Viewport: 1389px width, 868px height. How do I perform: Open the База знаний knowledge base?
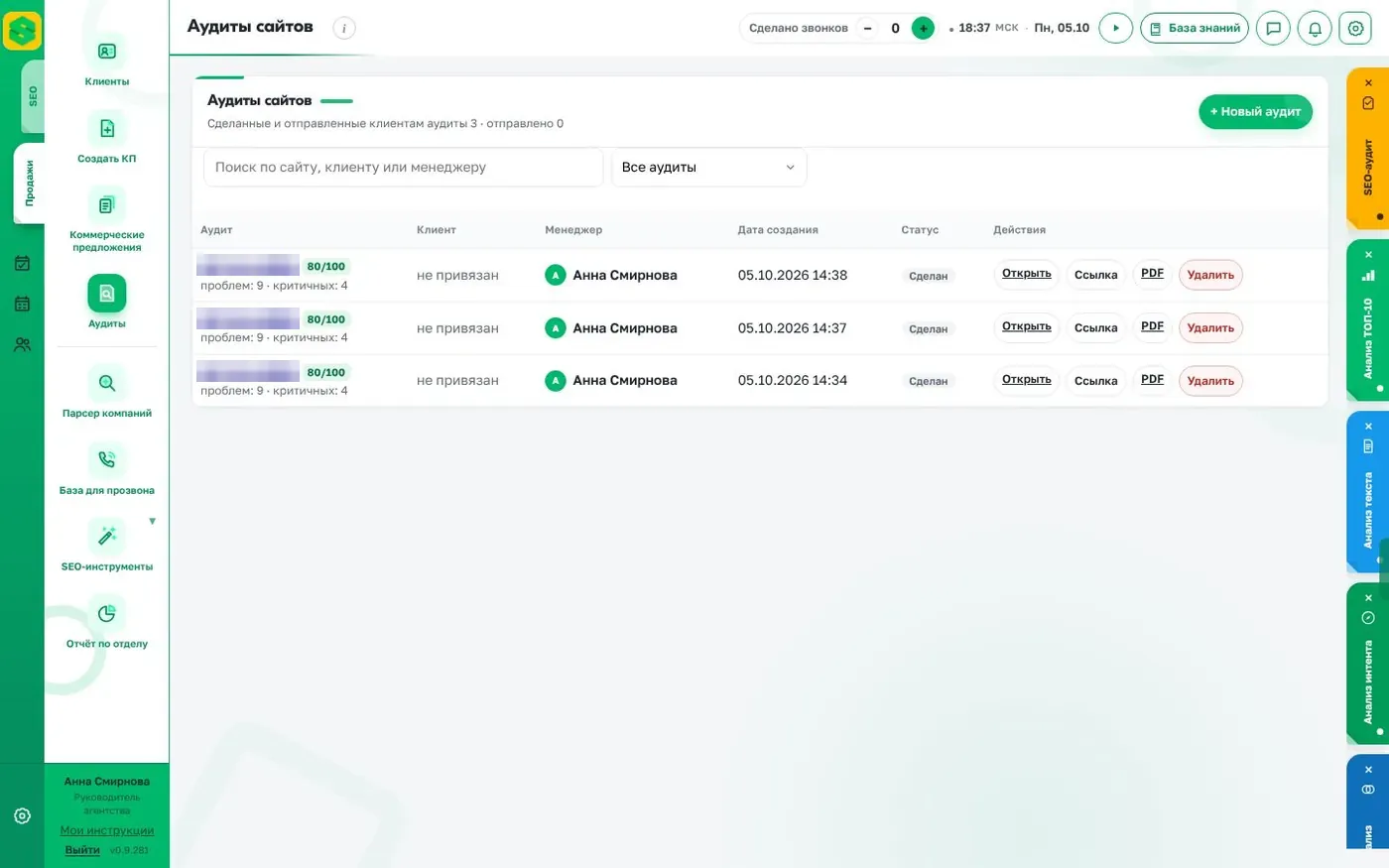(x=1195, y=28)
